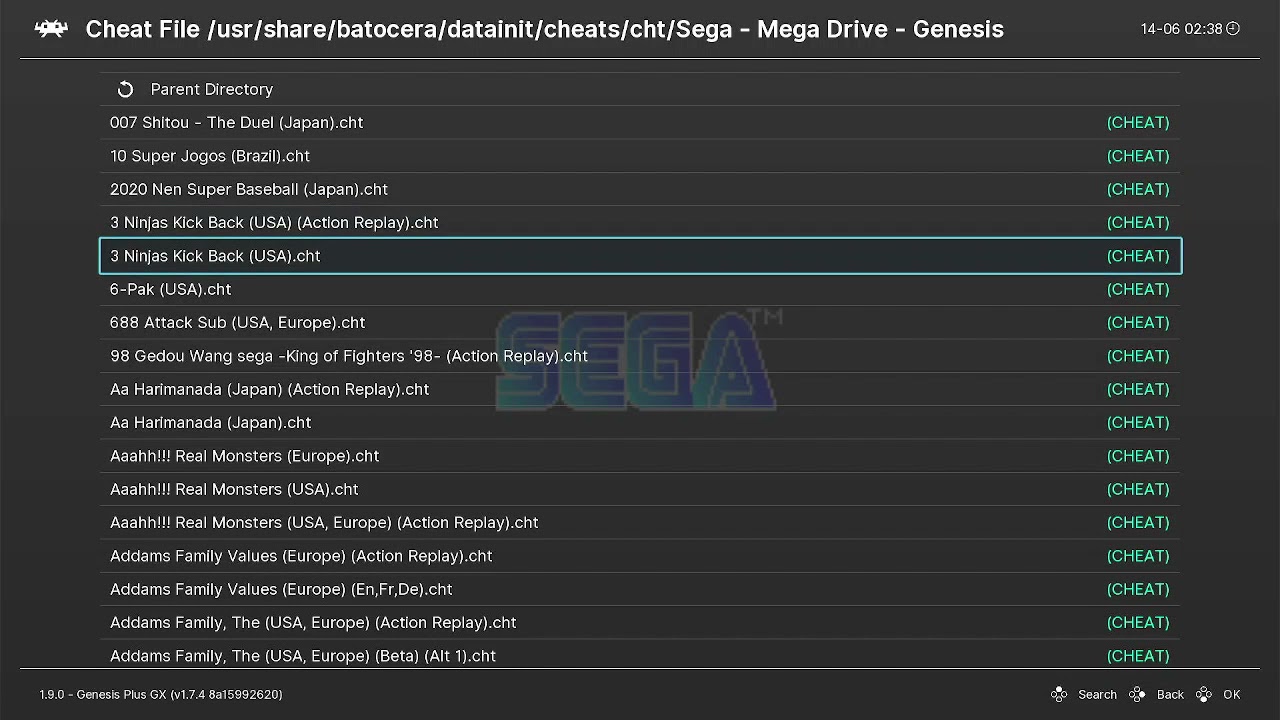
Task: Open 6-Pak (USA).cht cheat file
Action: 640,289
